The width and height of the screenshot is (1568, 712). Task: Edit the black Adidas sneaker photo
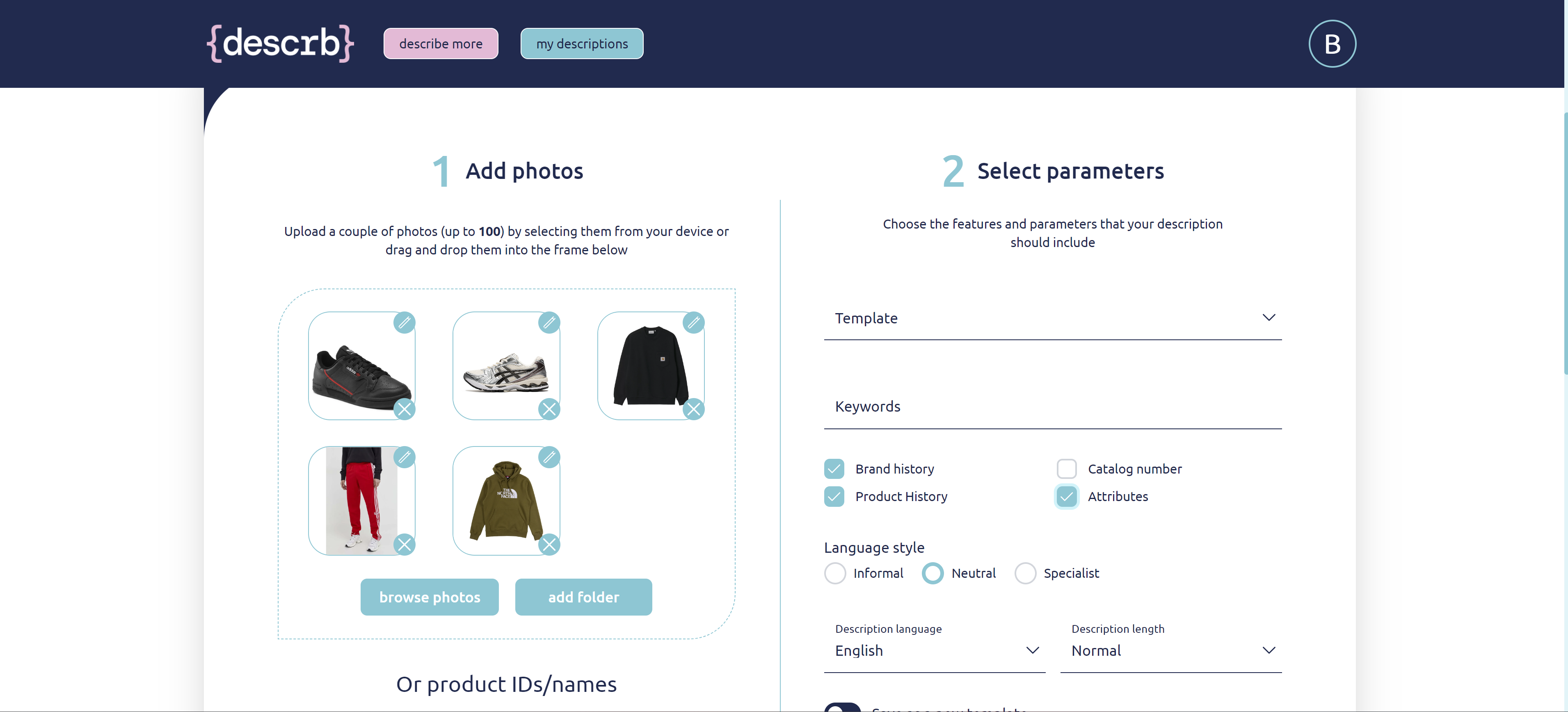404,322
